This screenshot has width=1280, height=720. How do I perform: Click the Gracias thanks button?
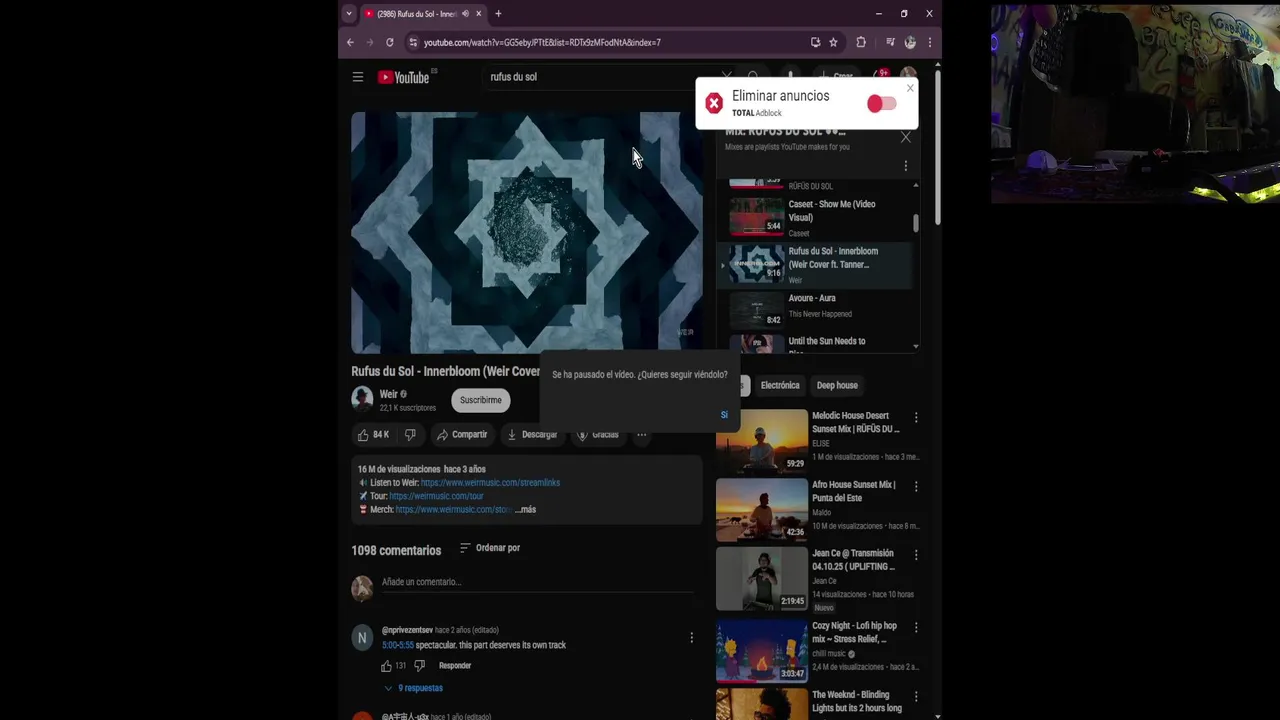click(x=597, y=434)
